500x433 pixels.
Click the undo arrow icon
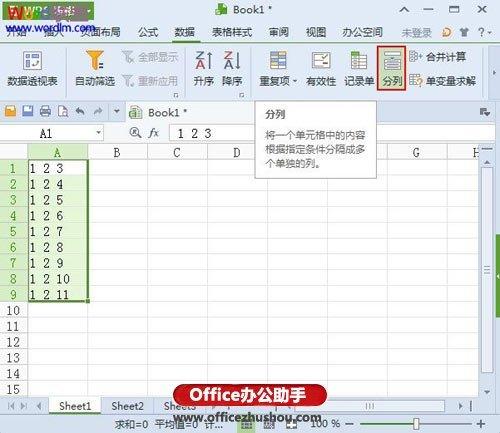80,111
